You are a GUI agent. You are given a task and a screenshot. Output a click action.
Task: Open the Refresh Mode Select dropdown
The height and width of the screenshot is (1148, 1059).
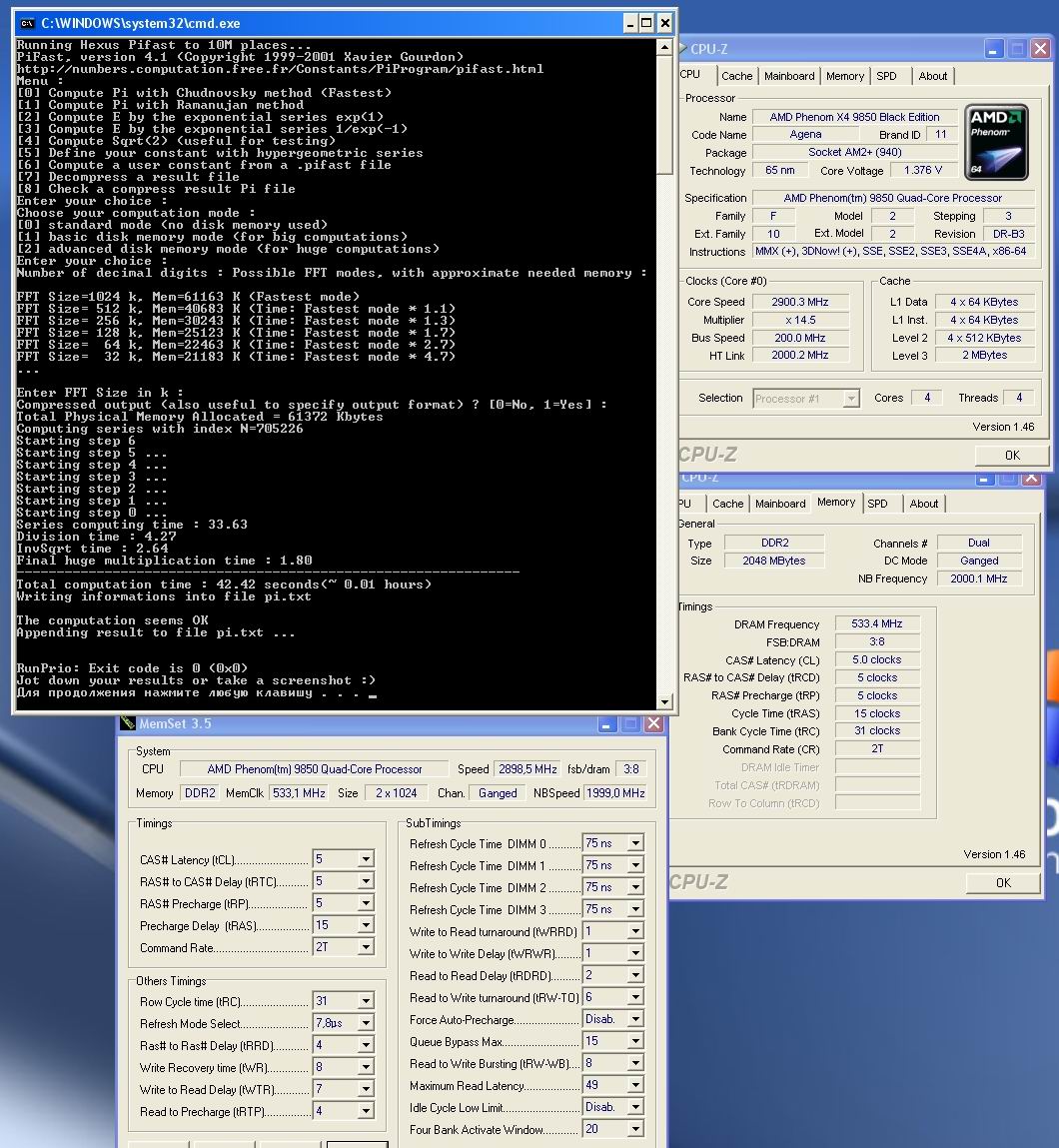(366, 1023)
